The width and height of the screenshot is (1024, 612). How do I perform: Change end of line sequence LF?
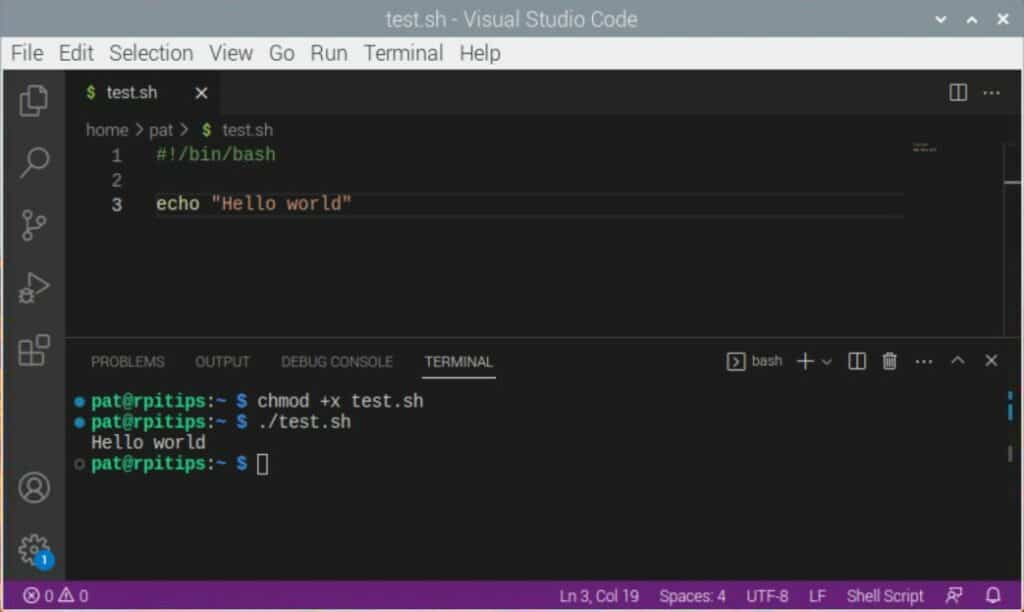pyautogui.click(x=817, y=596)
